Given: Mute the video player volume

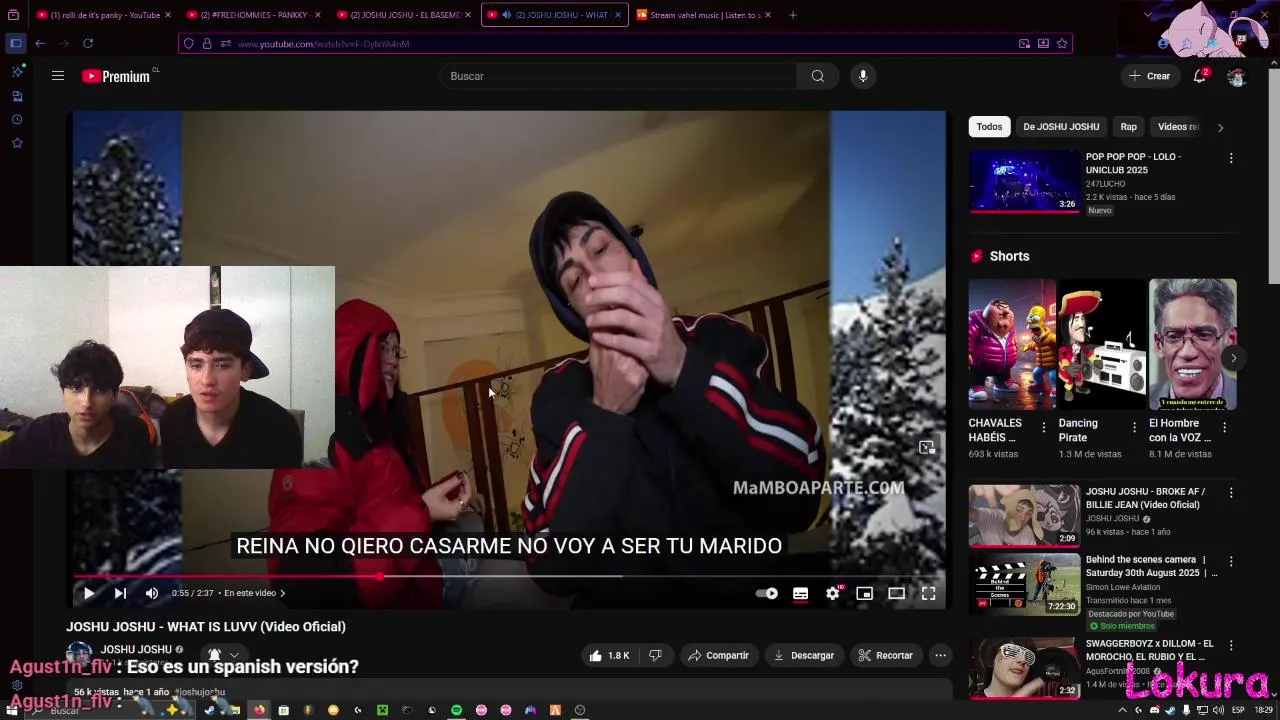Looking at the screenshot, I should [x=152, y=593].
